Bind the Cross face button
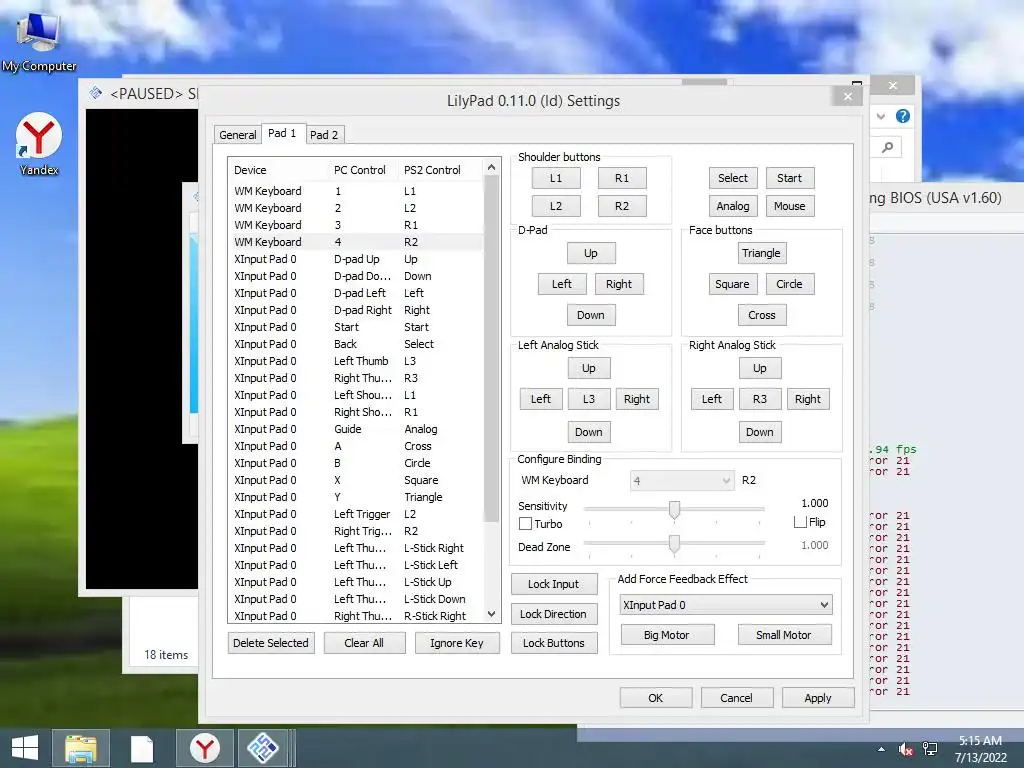Screen dimensions: 1024x768 click(x=761, y=315)
